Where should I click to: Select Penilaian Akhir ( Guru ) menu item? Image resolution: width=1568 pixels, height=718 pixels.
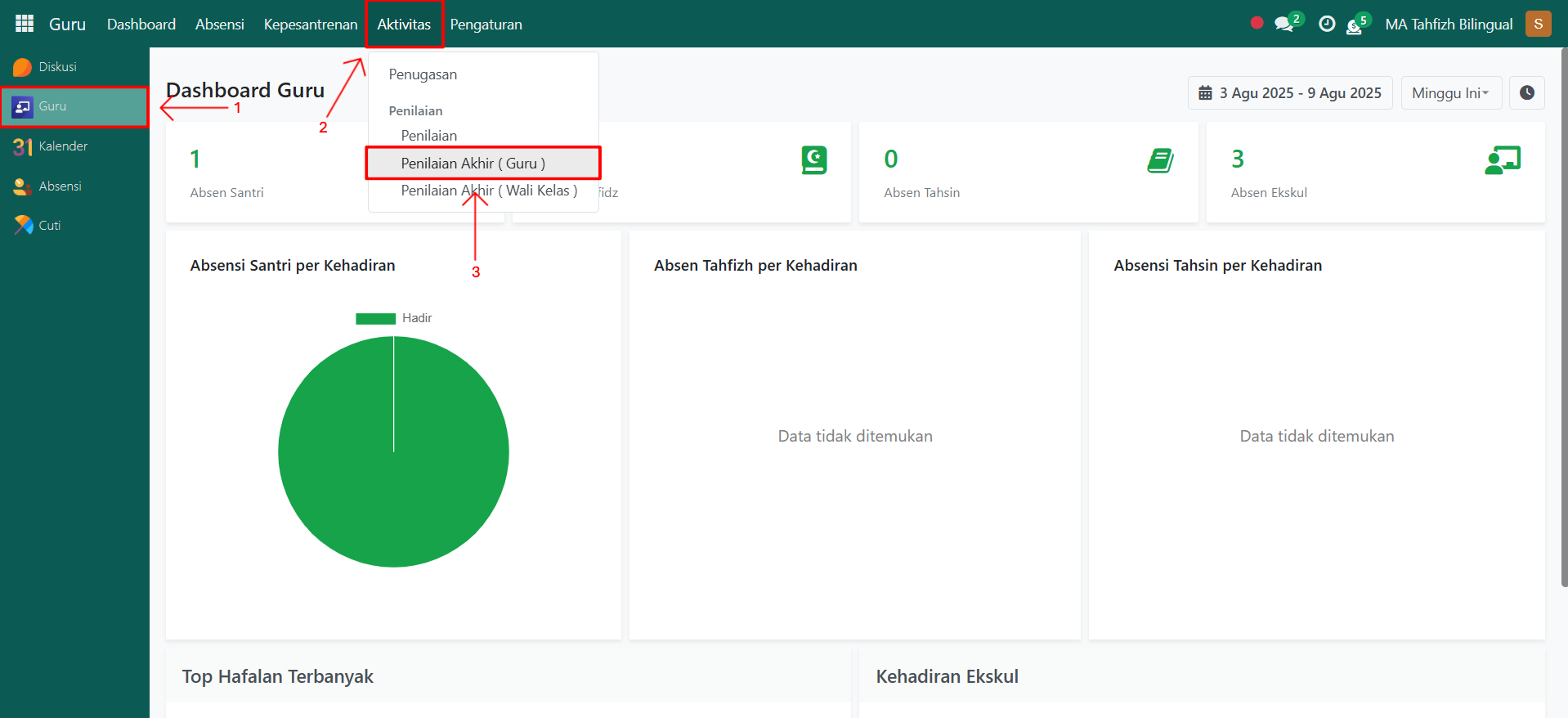pos(473,164)
